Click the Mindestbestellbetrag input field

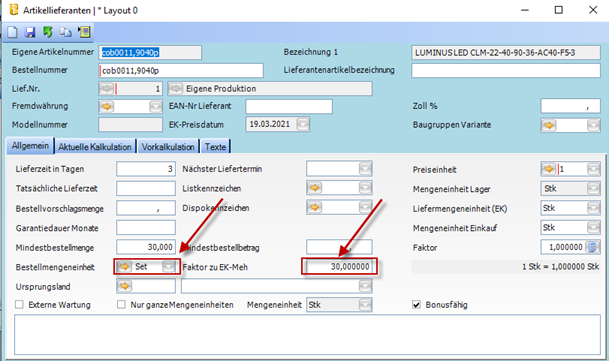(339, 247)
